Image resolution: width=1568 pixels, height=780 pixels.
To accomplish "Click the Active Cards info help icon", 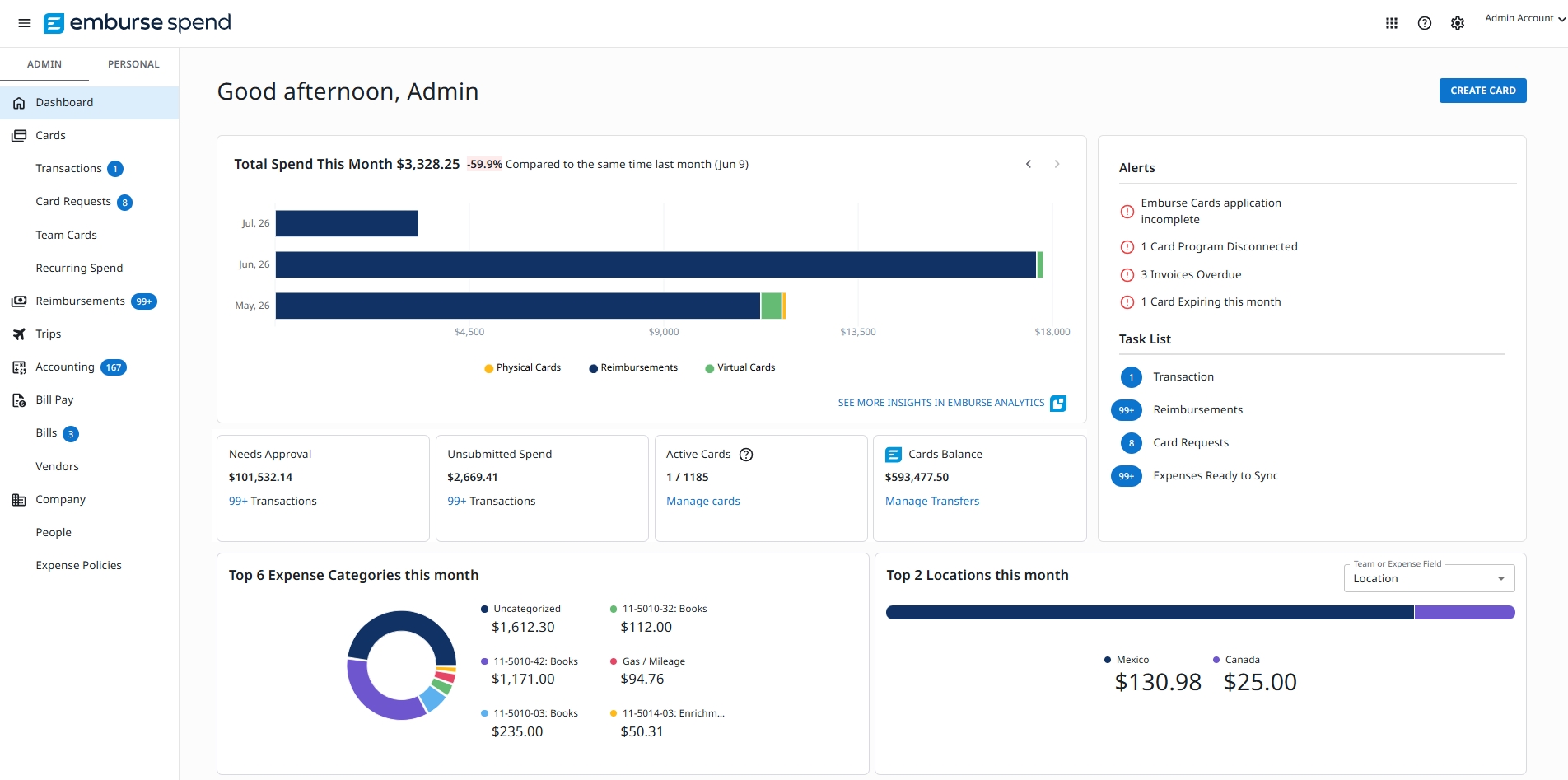I will pyautogui.click(x=746, y=455).
